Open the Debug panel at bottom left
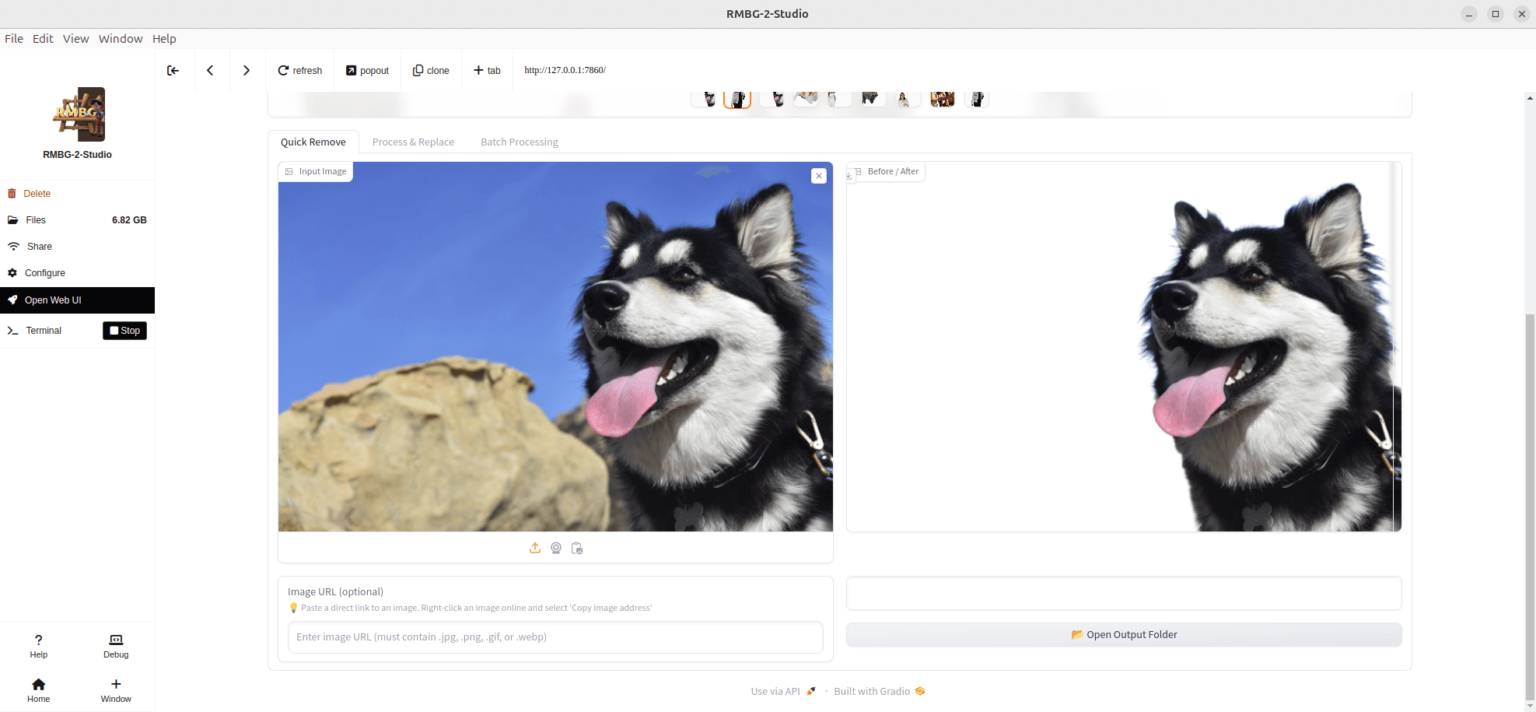 [x=115, y=645]
